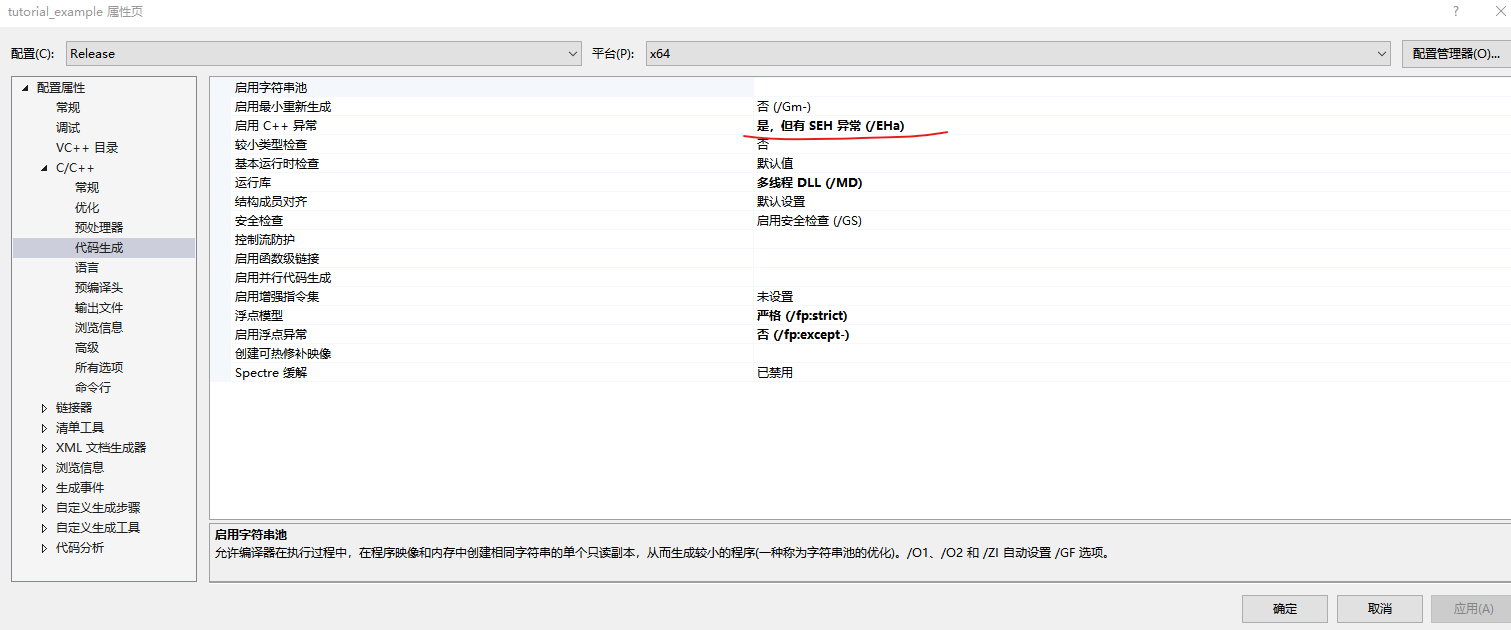Expand the 链接器 tree node

(x=43, y=407)
